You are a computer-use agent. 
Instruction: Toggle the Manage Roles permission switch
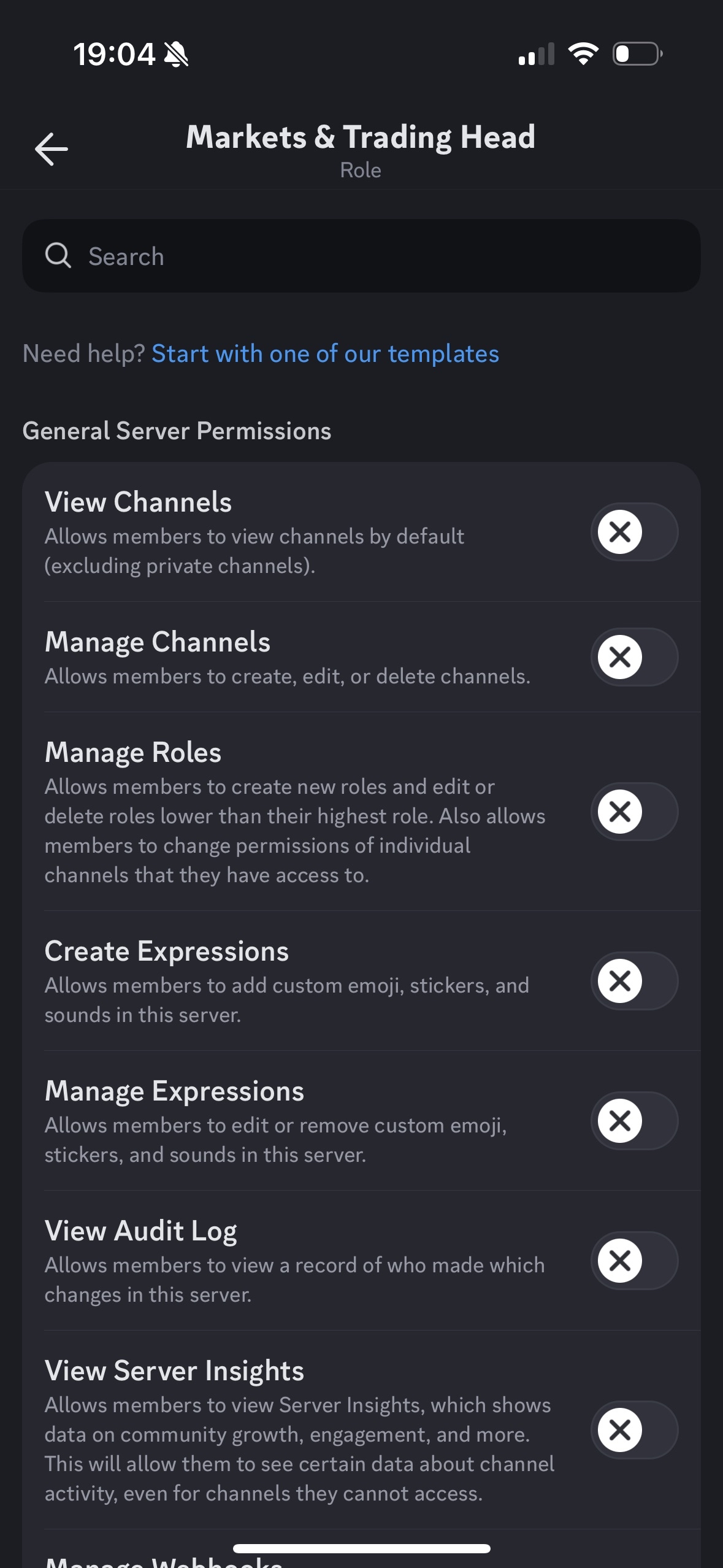(634, 812)
